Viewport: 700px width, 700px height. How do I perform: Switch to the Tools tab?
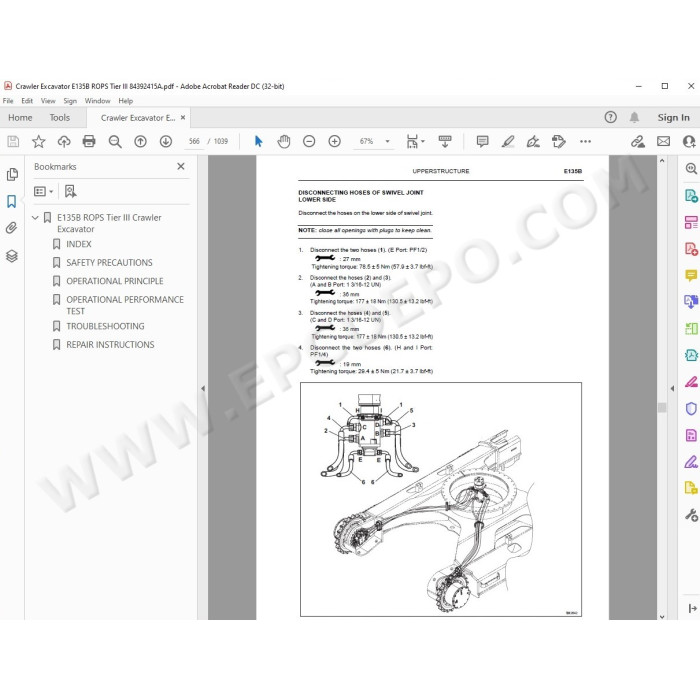(x=59, y=118)
